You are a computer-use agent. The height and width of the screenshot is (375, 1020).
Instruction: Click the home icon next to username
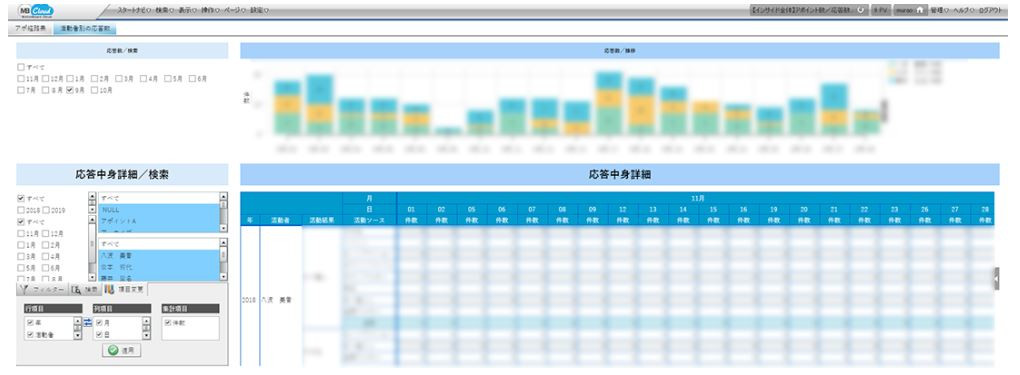(919, 10)
